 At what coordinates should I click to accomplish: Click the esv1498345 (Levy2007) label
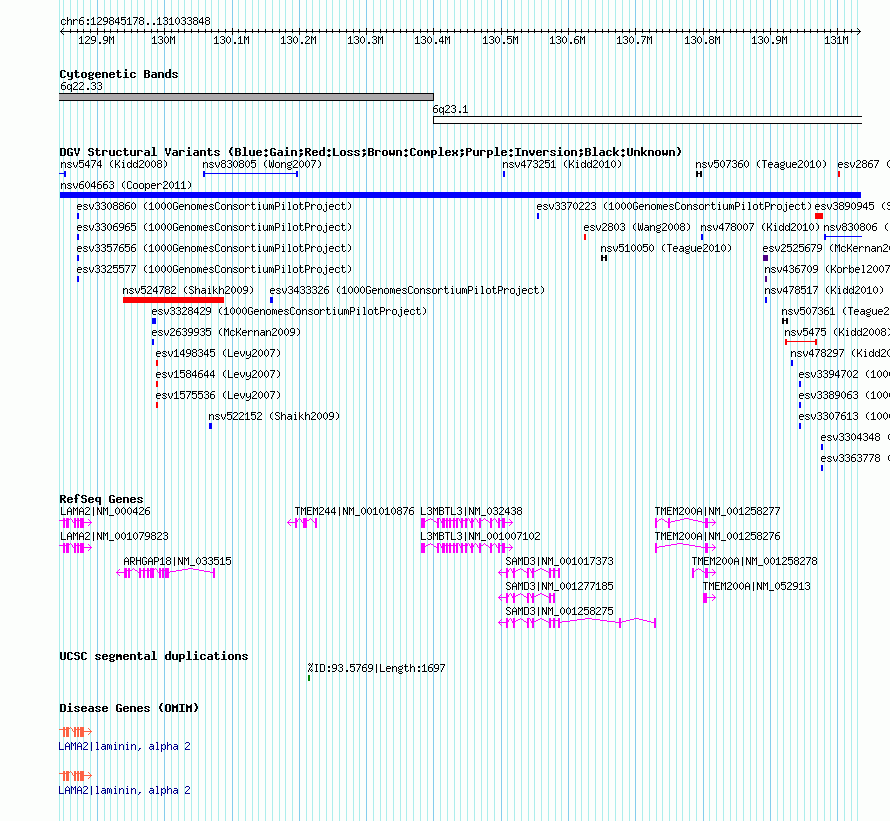point(218,353)
